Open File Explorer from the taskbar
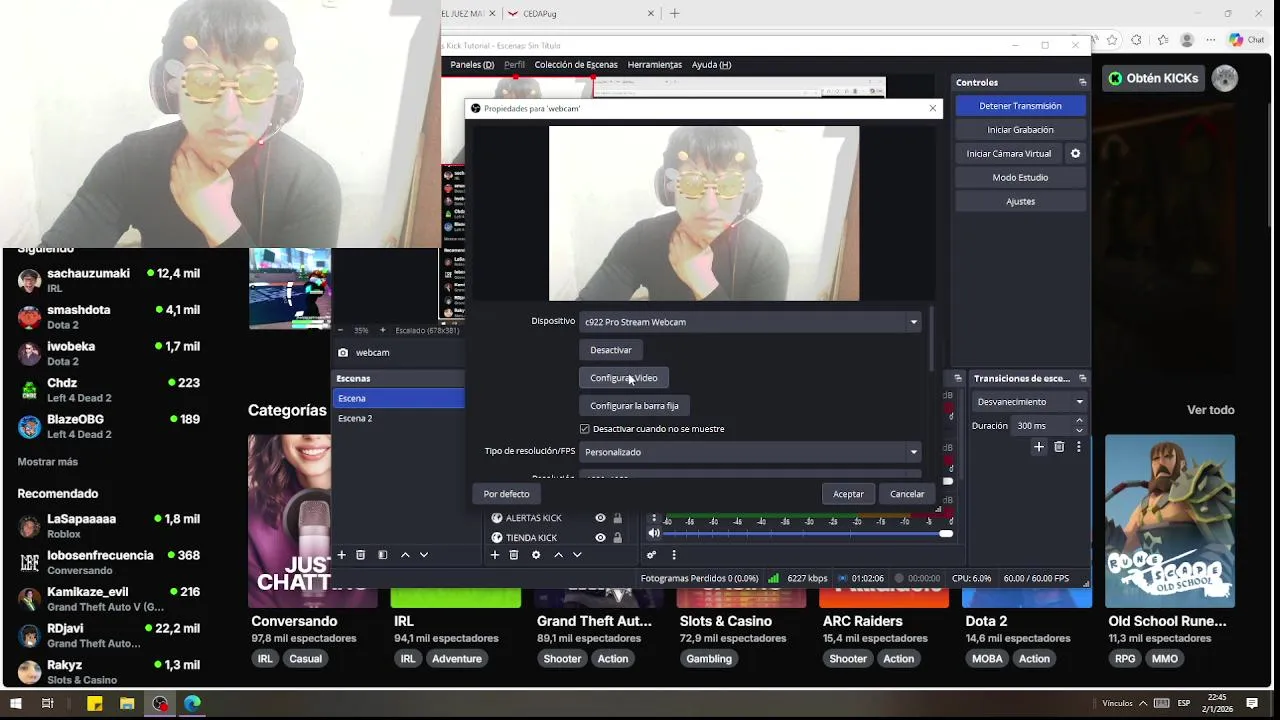The image size is (1280, 720). pyautogui.click(x=127, y=704)
